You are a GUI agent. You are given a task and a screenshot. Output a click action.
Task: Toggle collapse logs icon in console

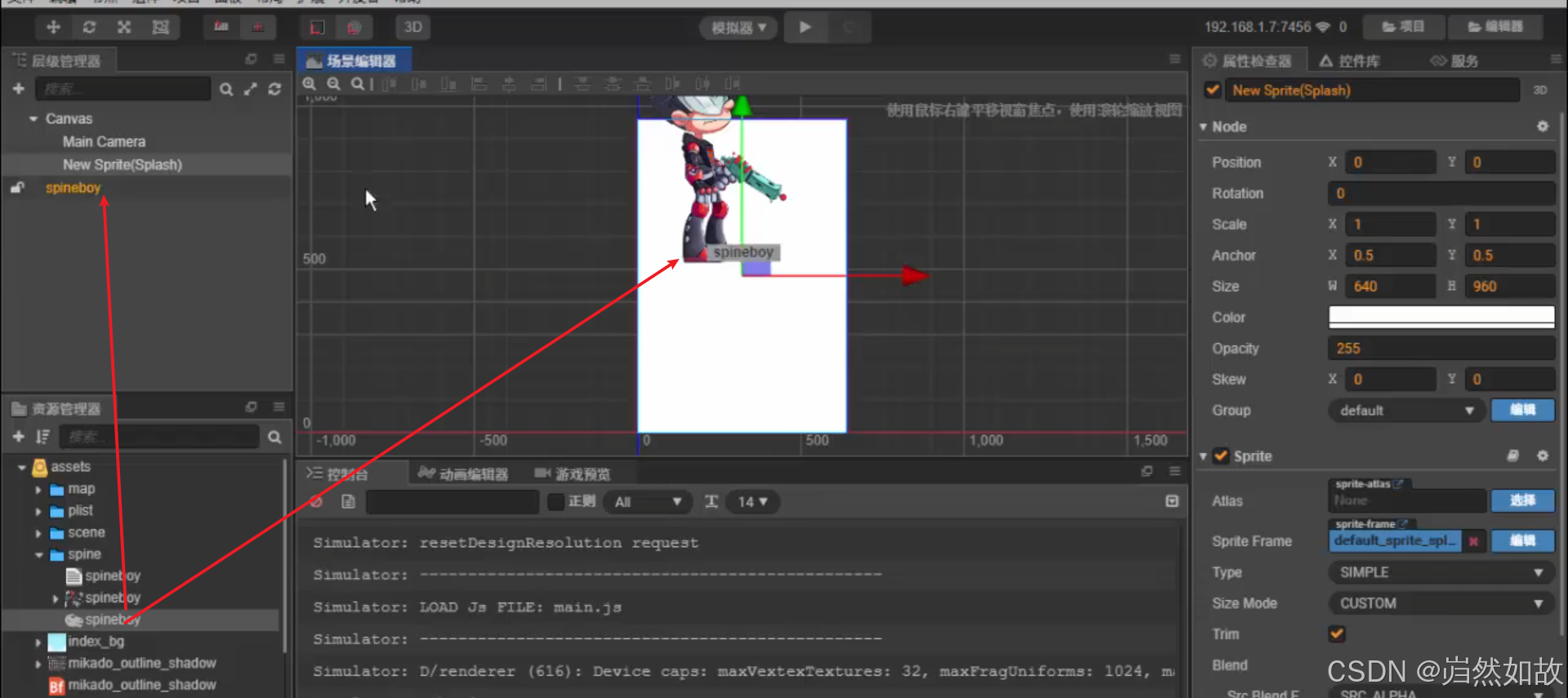[x=1172, y=501]
